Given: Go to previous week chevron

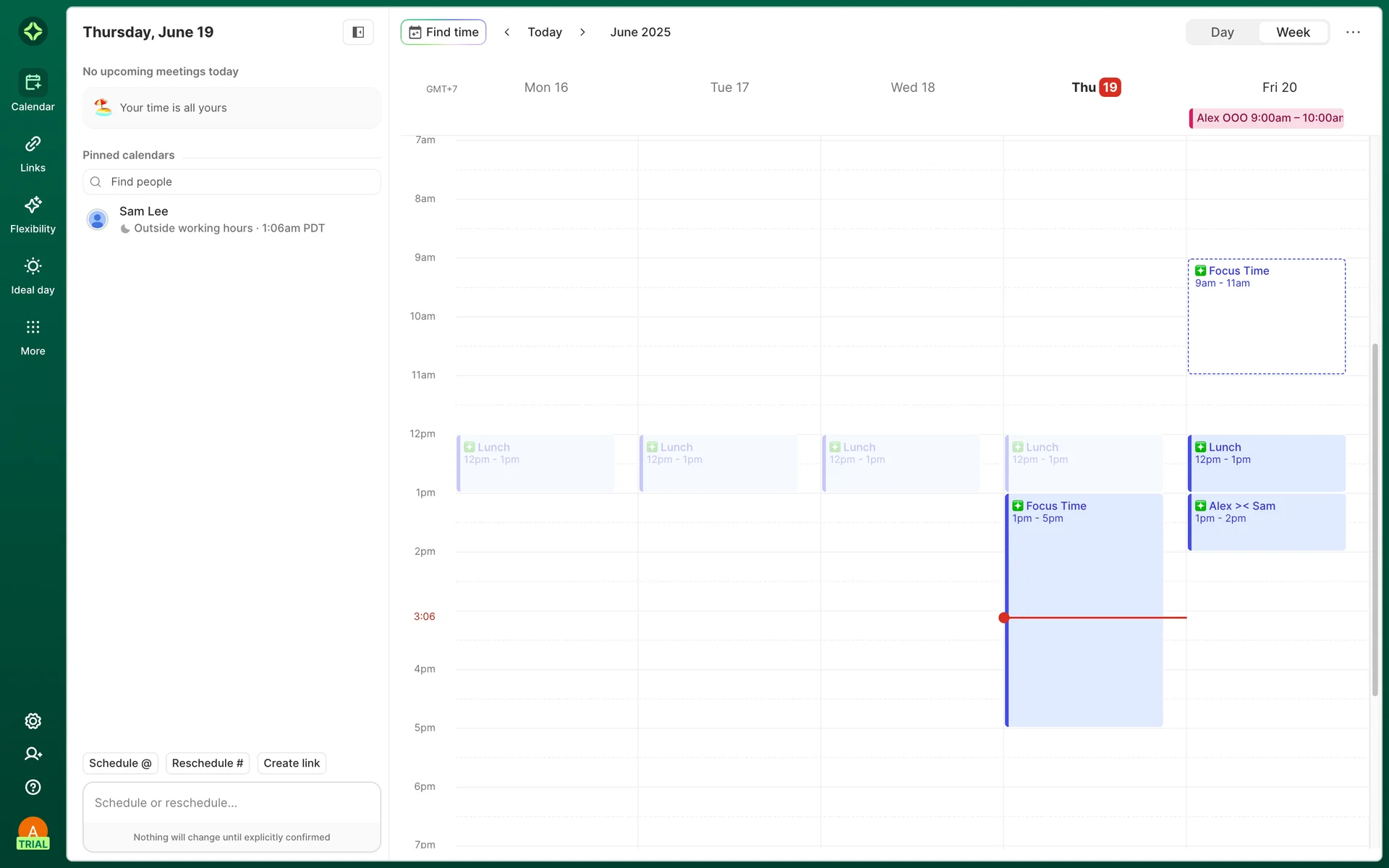Looking at the screenshot, I should (x=507, y=33).
